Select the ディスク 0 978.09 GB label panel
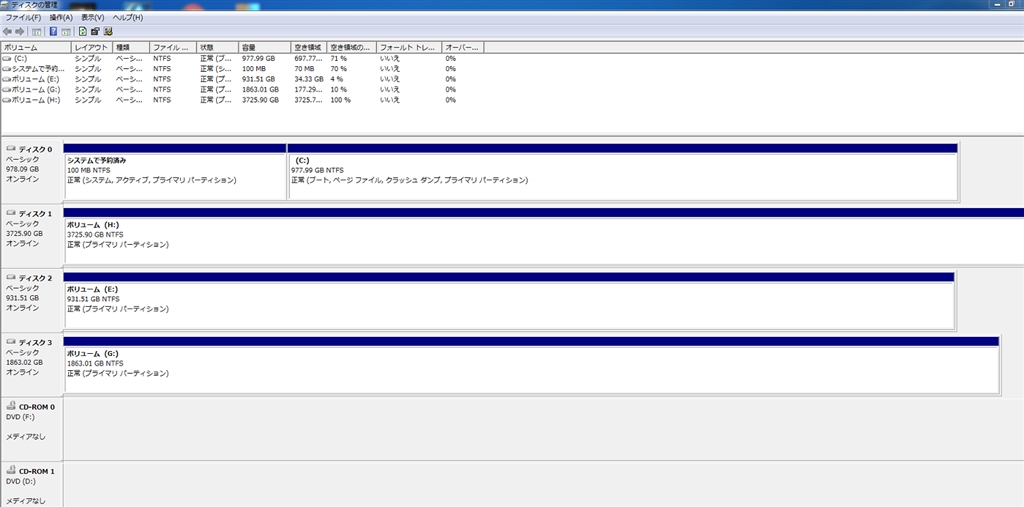This screenshot has width=1024, height=507. (x=31, y=171)
